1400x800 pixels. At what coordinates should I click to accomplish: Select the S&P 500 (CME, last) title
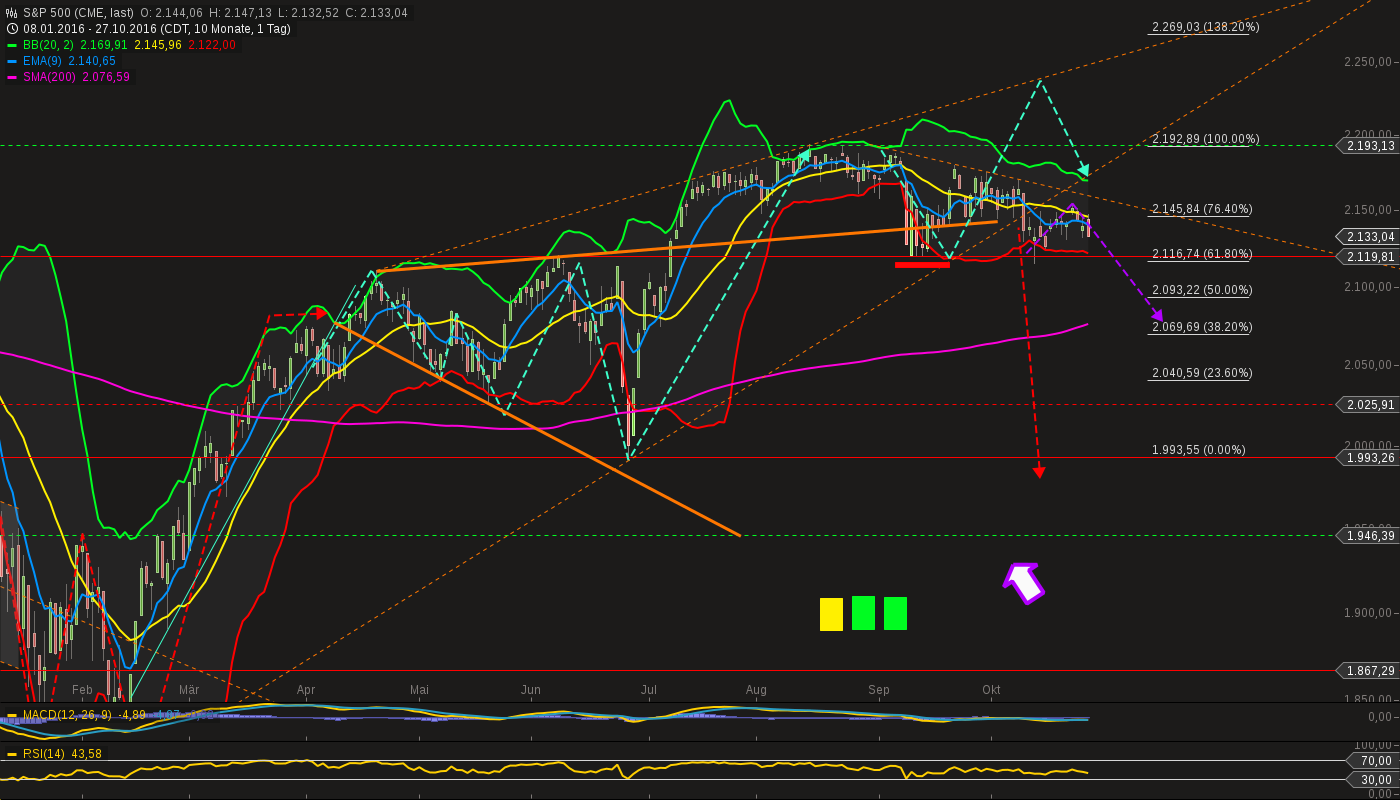(x=78, y=13)
